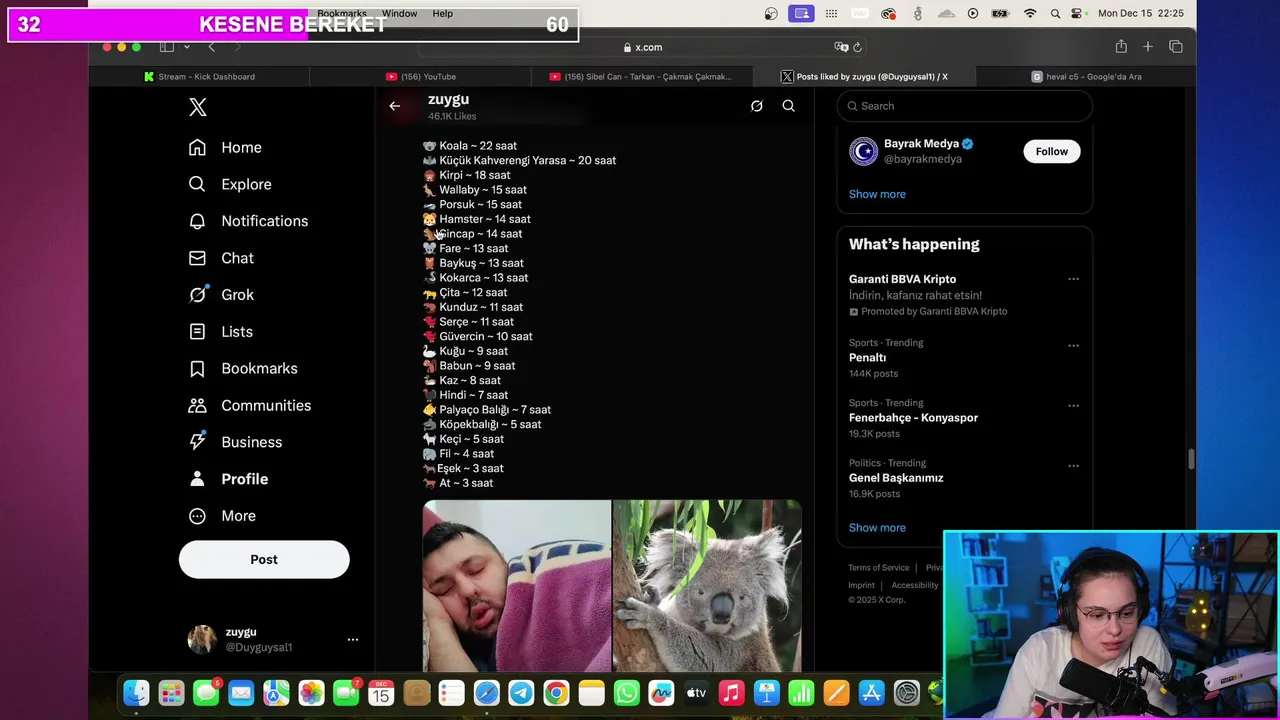Open Spotlight search in menu bar
The image size is (1280, 720).
1056,14
